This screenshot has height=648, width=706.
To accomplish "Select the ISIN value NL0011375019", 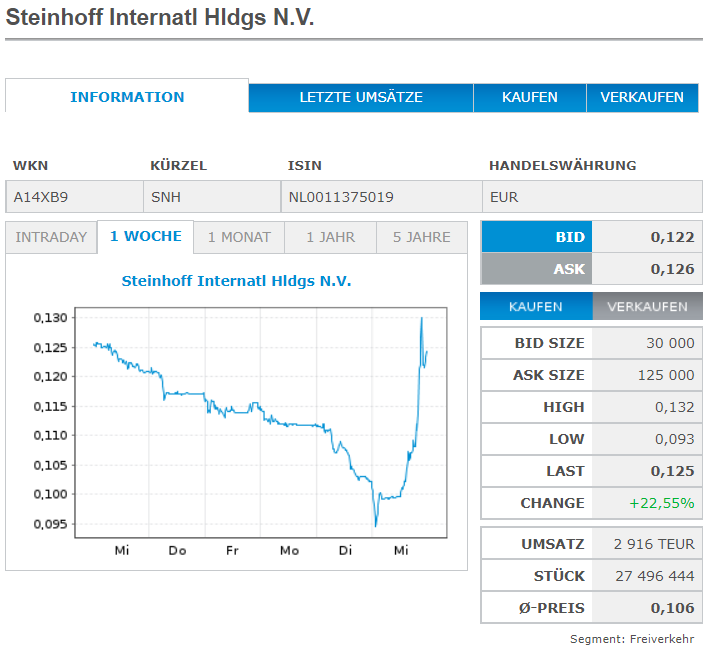I will pyautogui.click(x=341, y=197).
